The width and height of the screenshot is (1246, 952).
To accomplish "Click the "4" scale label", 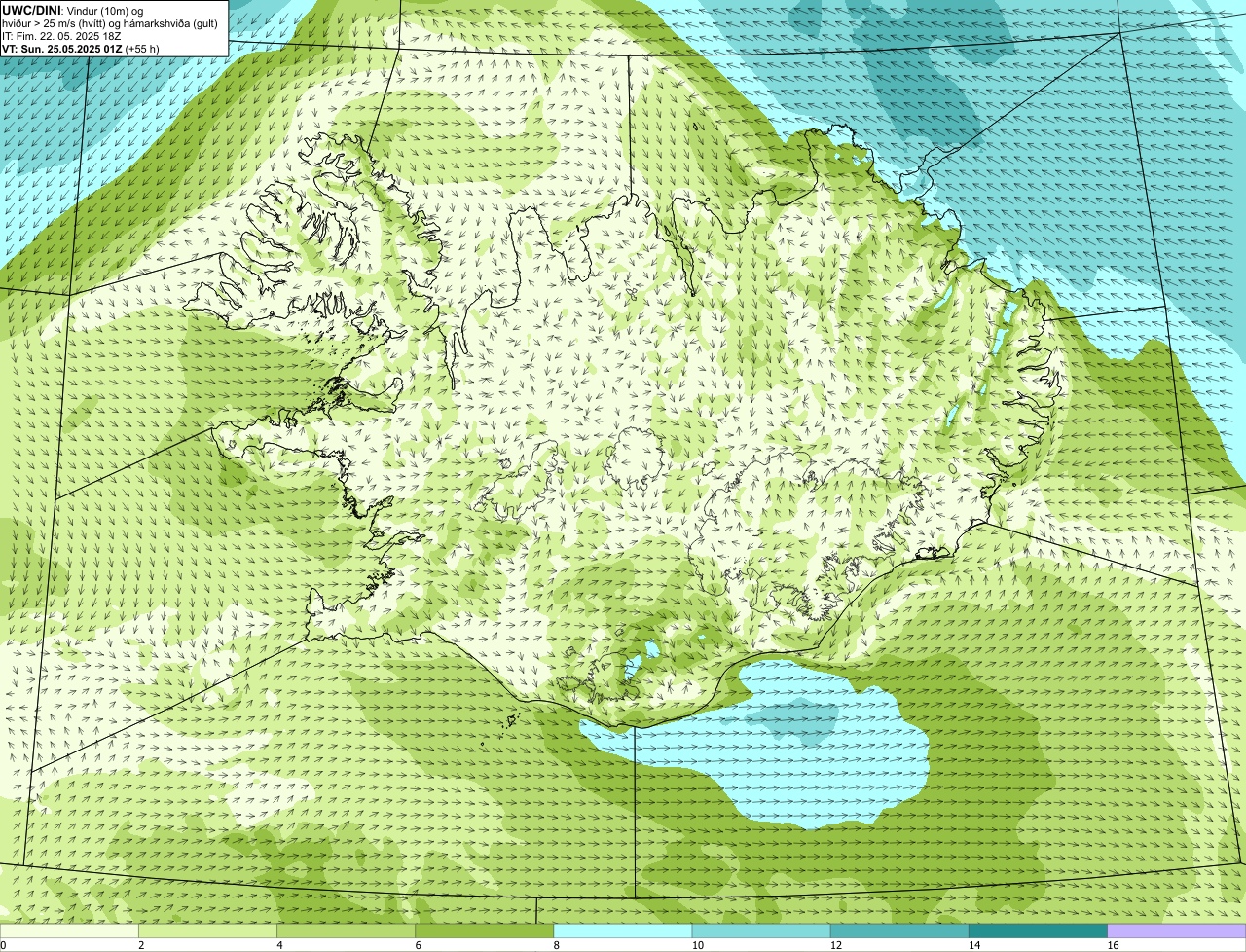I will [279, 945].
